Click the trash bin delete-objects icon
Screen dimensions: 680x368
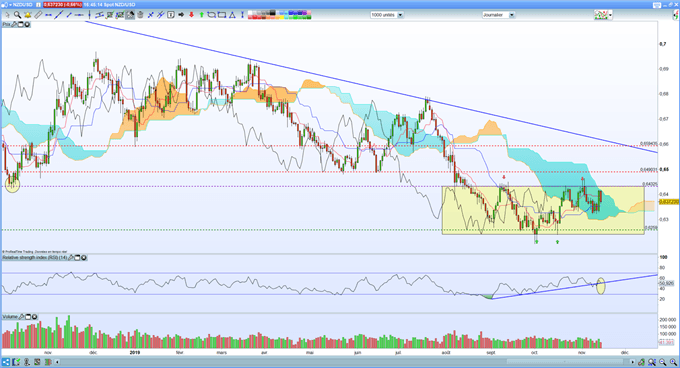point(141,15)
